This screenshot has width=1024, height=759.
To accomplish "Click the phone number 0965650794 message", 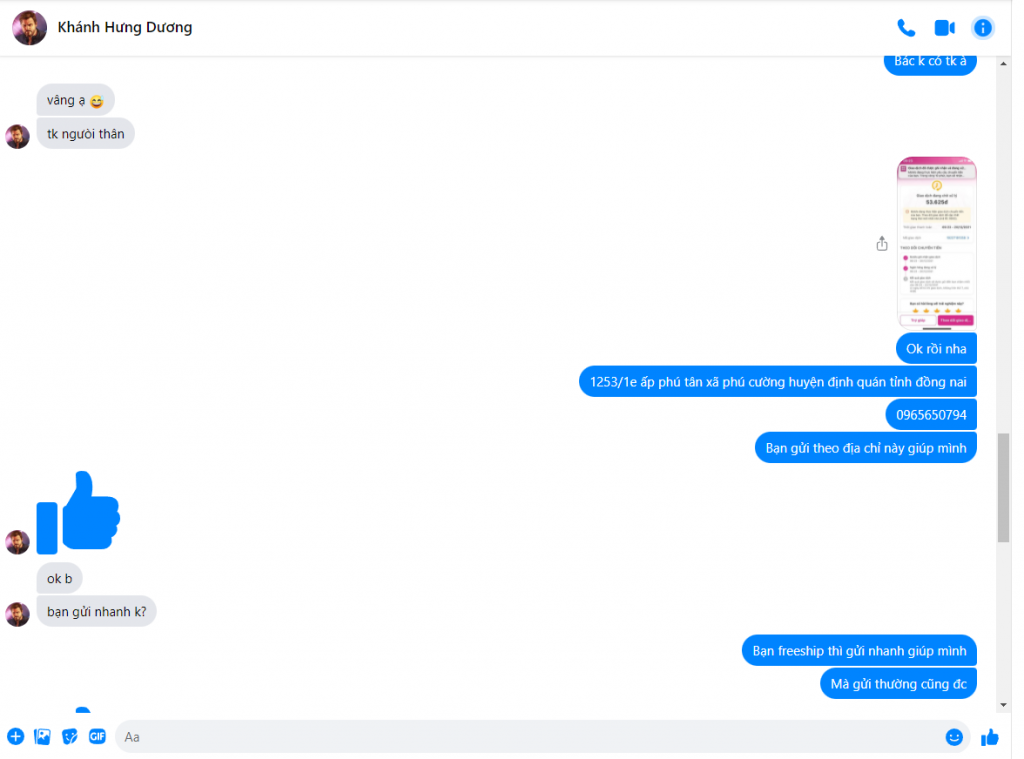I will coord(931,415).
